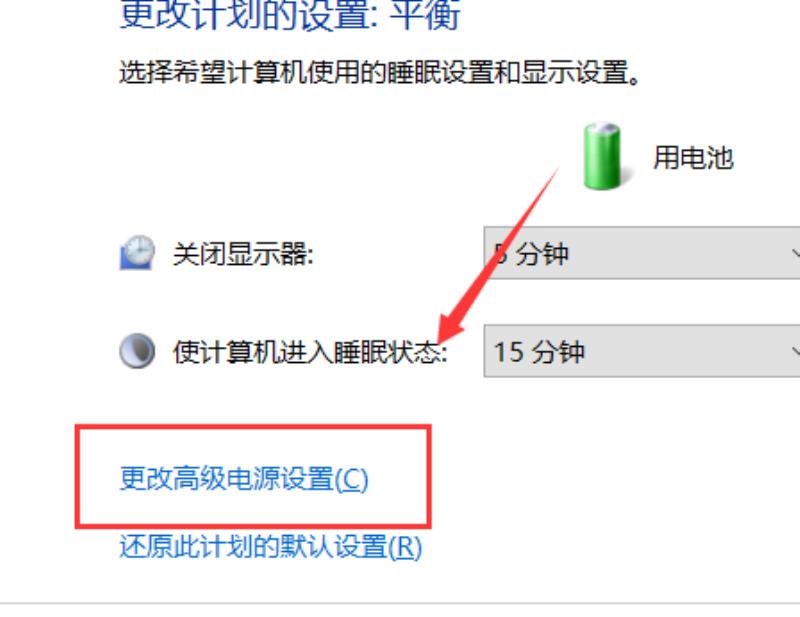Click the chevron of the display-off combo box
800x617 pixels.
point(795,253)
